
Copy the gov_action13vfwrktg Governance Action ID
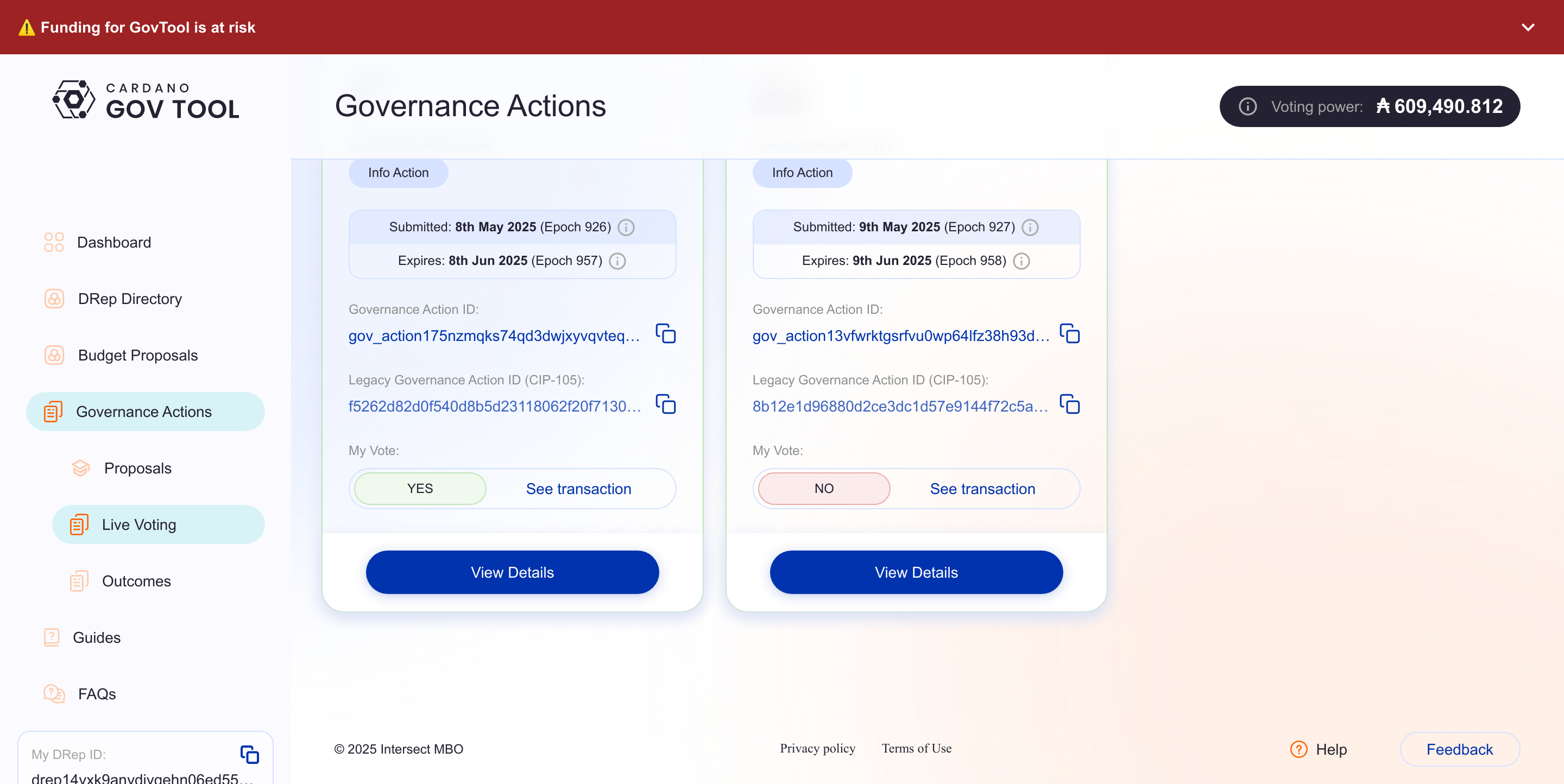click(1069, 334)
